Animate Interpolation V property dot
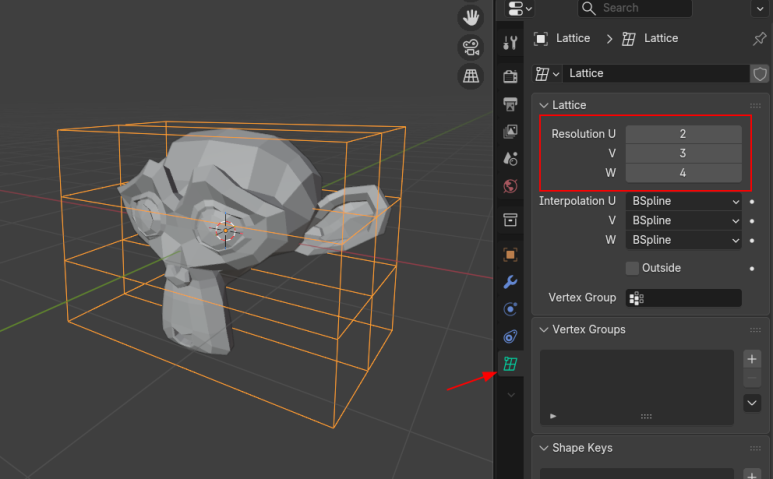 (x=752, y=221)
